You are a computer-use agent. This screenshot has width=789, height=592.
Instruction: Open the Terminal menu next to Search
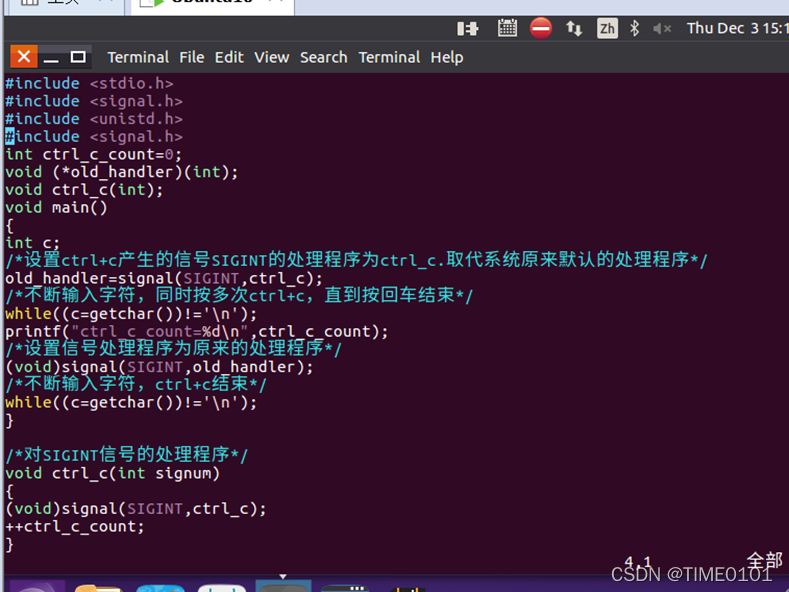click(389, 57)
